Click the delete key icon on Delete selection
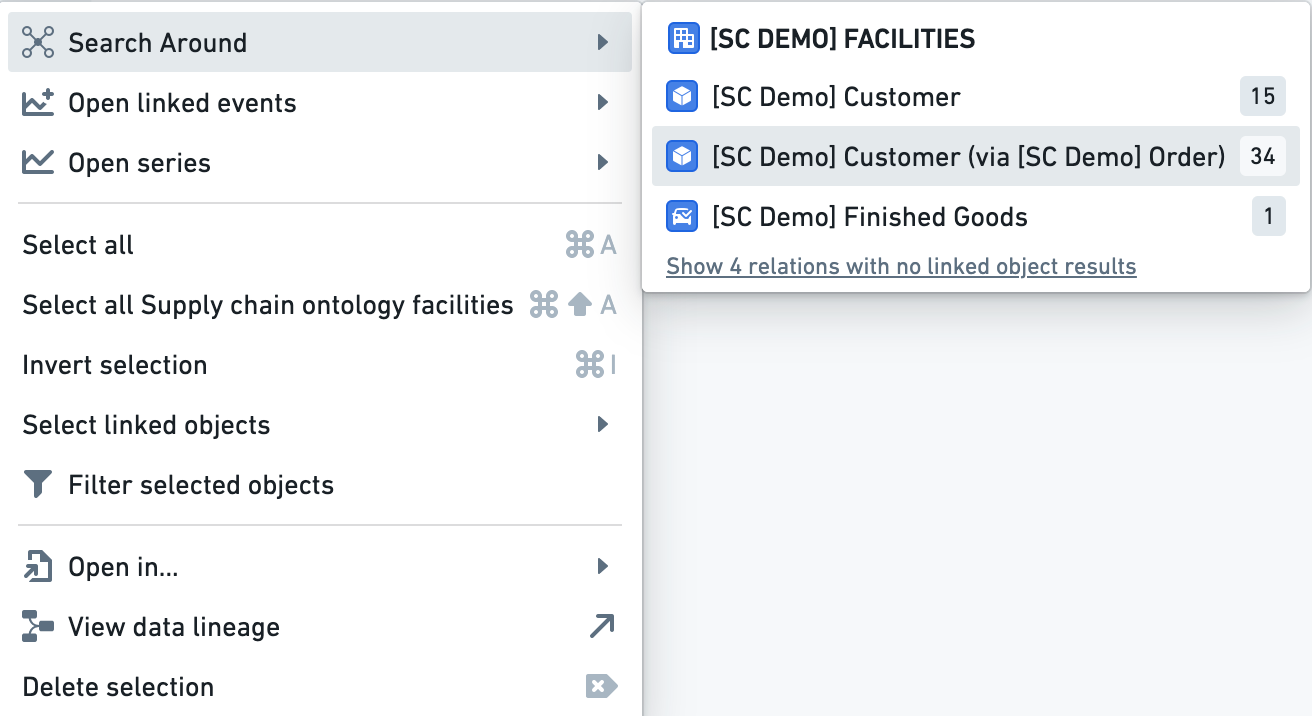The height and width of the screenshot is (716, 1312). 601,687
